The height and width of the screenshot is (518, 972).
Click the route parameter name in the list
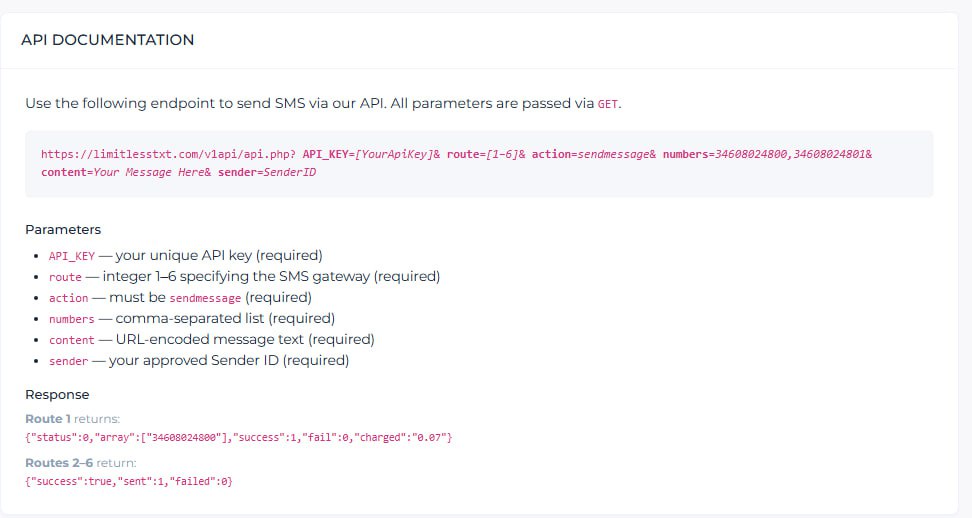coord(65,277)
